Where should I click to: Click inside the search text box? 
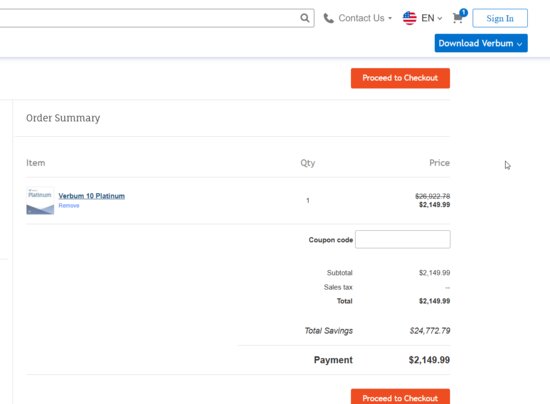click(x=149, y=18)
